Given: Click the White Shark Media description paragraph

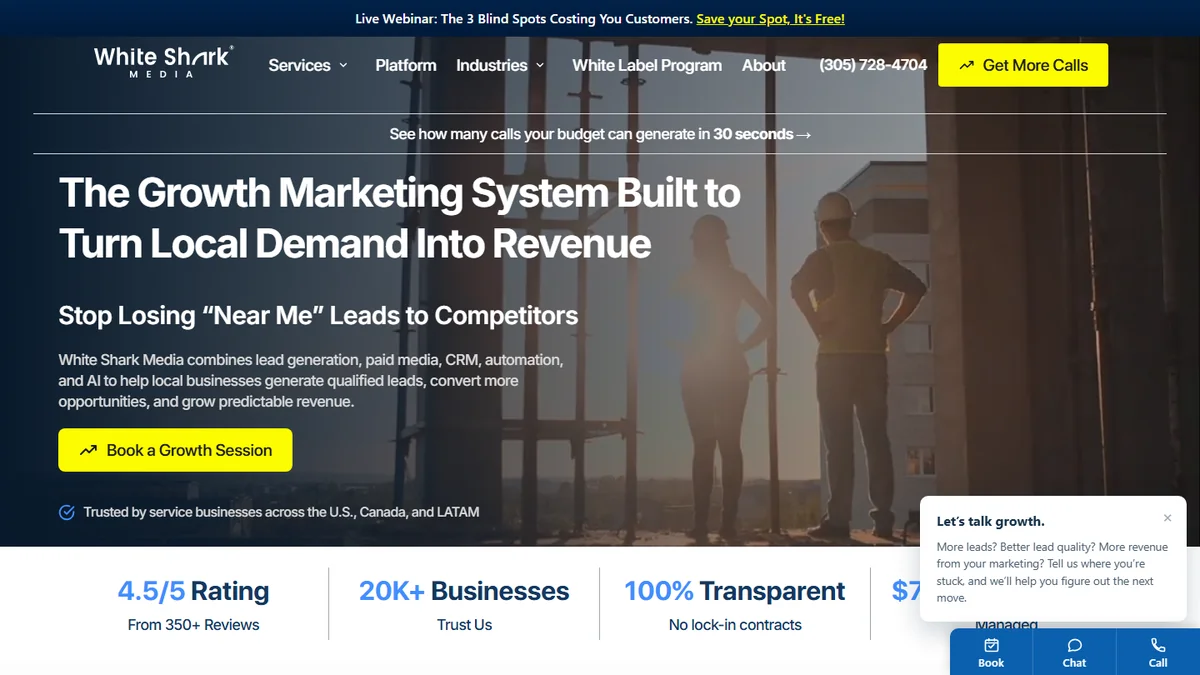Looking at the screenshot, I should tap(311, 380).
